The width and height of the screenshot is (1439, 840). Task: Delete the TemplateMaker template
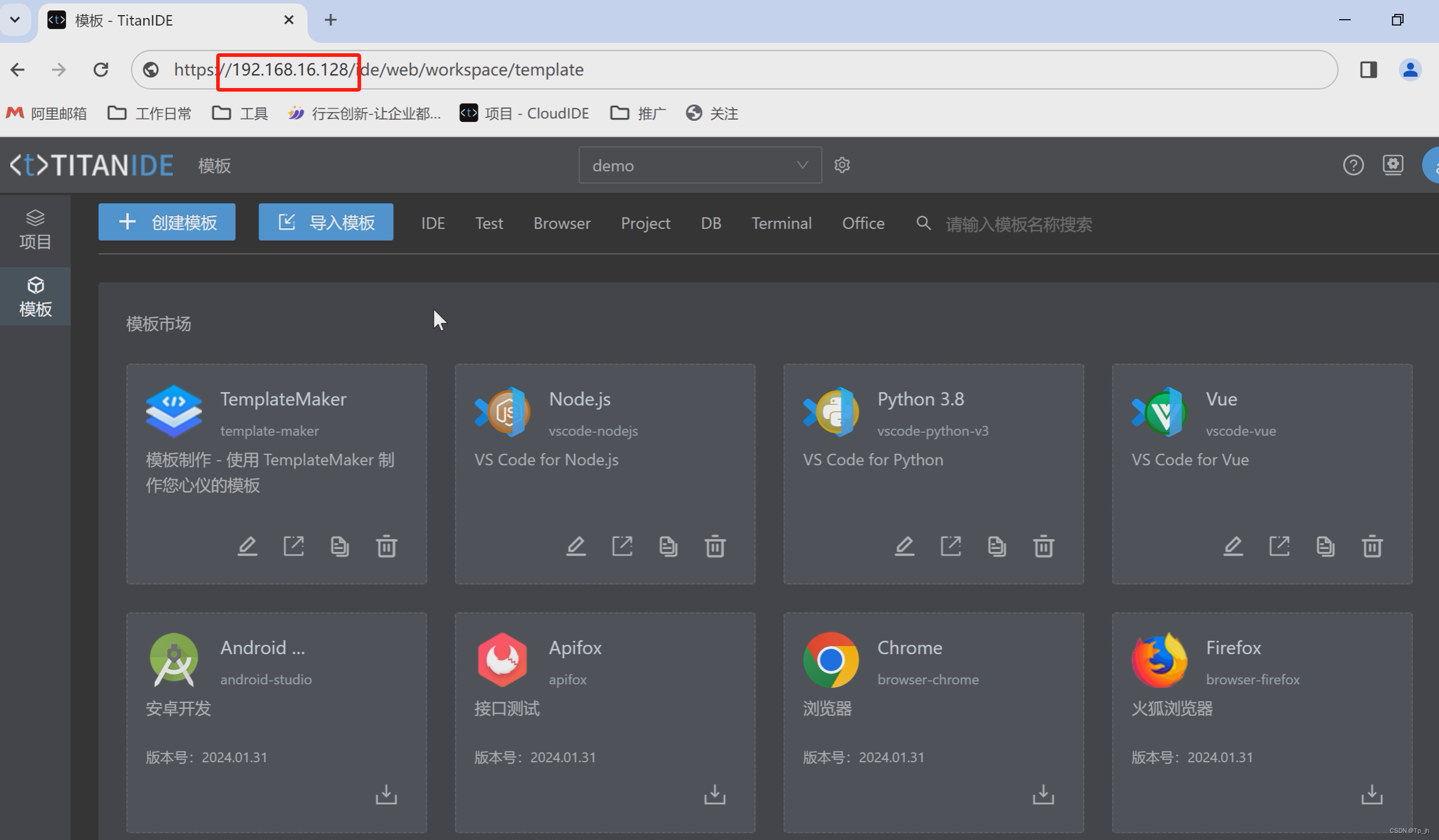click(386, 546)
